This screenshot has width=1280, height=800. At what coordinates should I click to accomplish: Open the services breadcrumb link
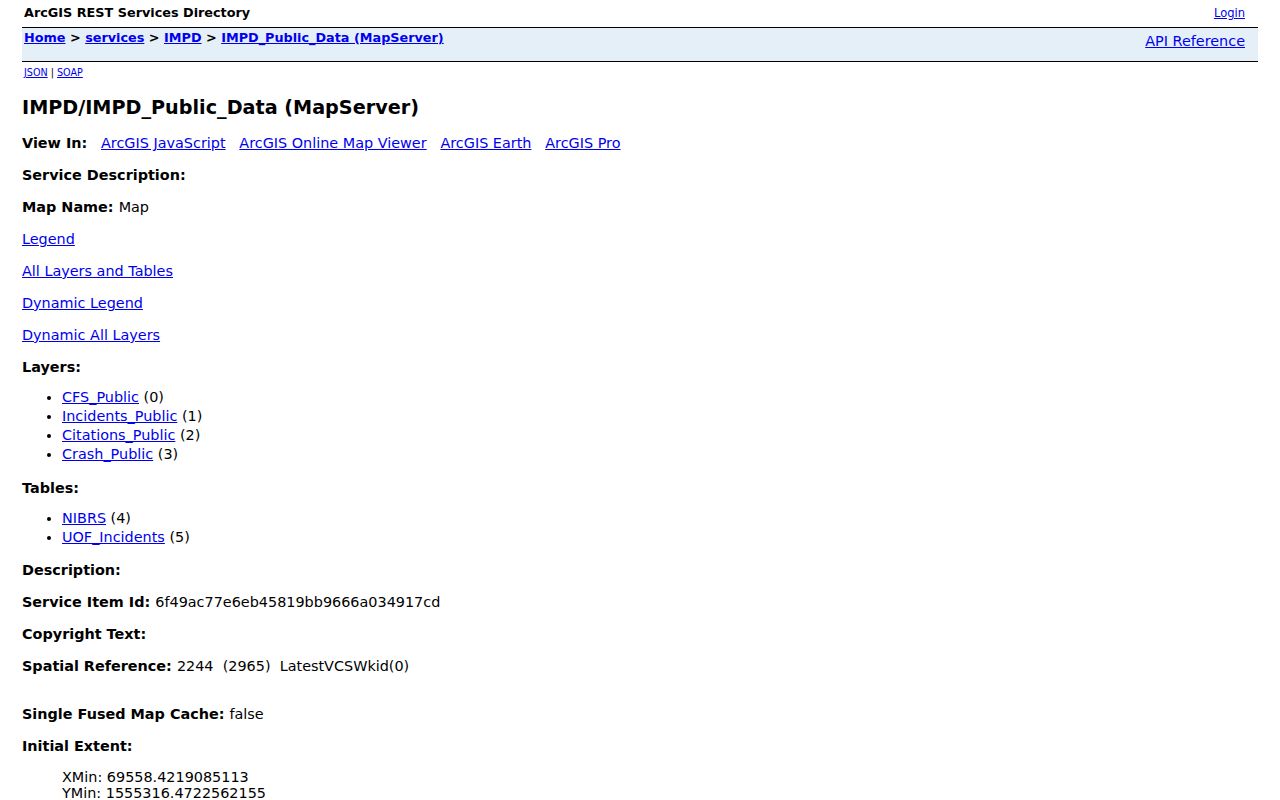[114, 38]
